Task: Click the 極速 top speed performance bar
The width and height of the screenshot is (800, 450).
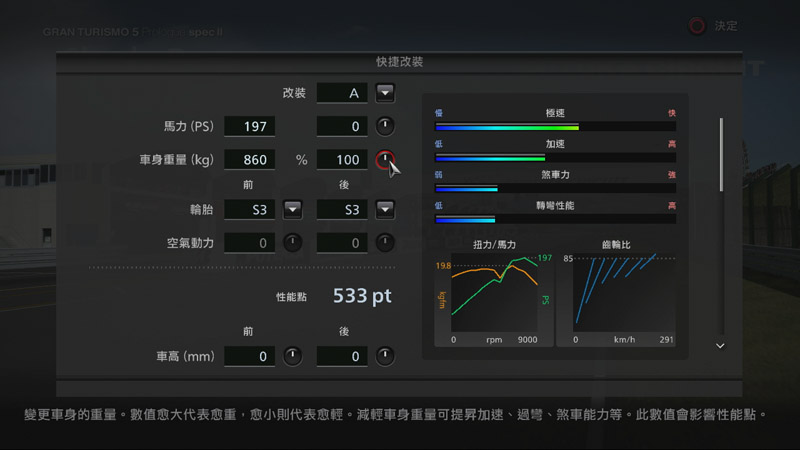Action: coord(555,127)
